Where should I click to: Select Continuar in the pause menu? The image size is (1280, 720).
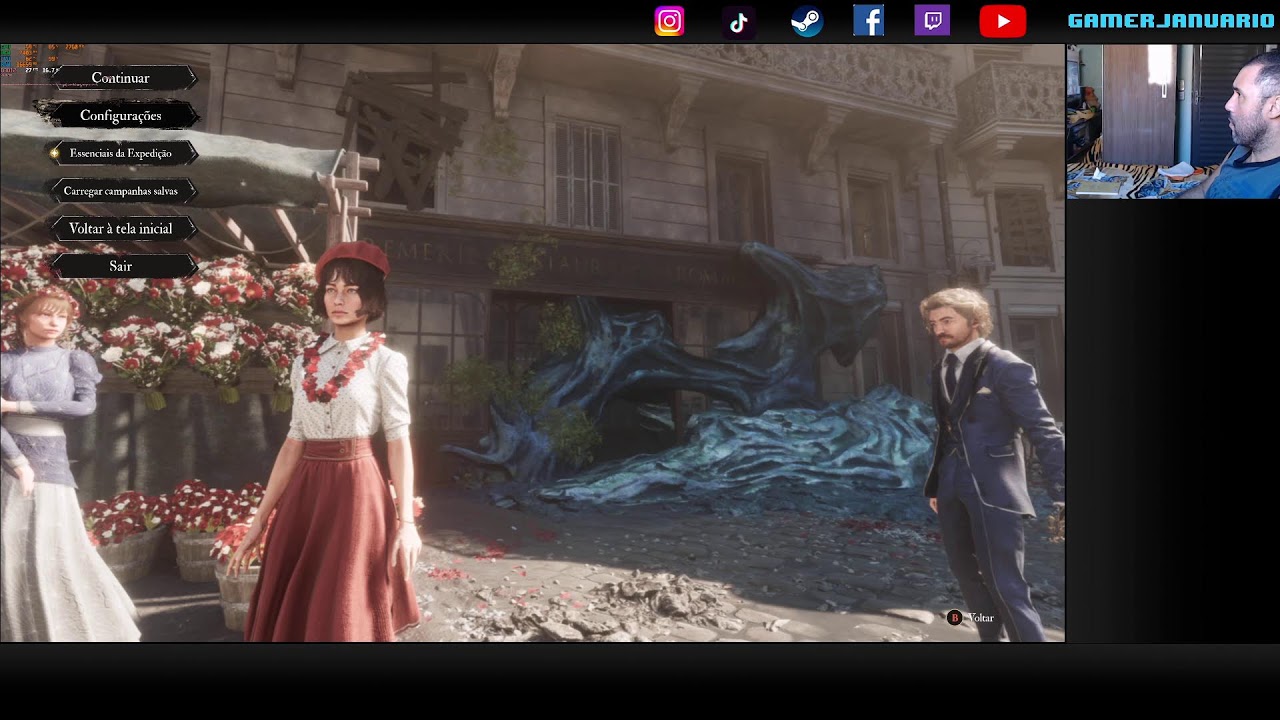pyautogui.click(x=121, y=78)
